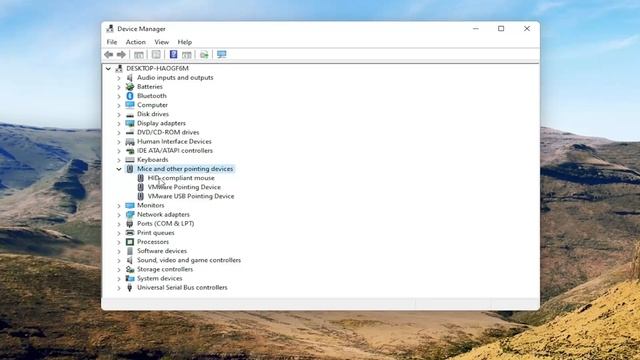Screen dimensions: 640x360
Task: Click the Keyboards category icon
Action: [x=130, y=160]
